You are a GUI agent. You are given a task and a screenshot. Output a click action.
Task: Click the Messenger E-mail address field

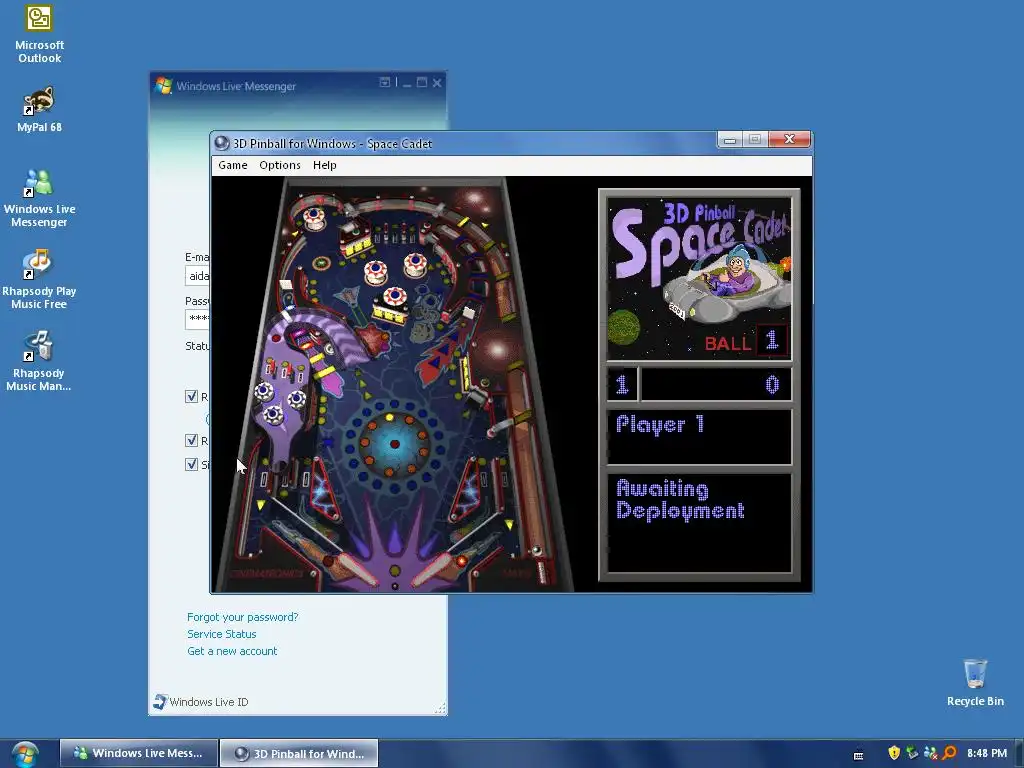point(197,276)
